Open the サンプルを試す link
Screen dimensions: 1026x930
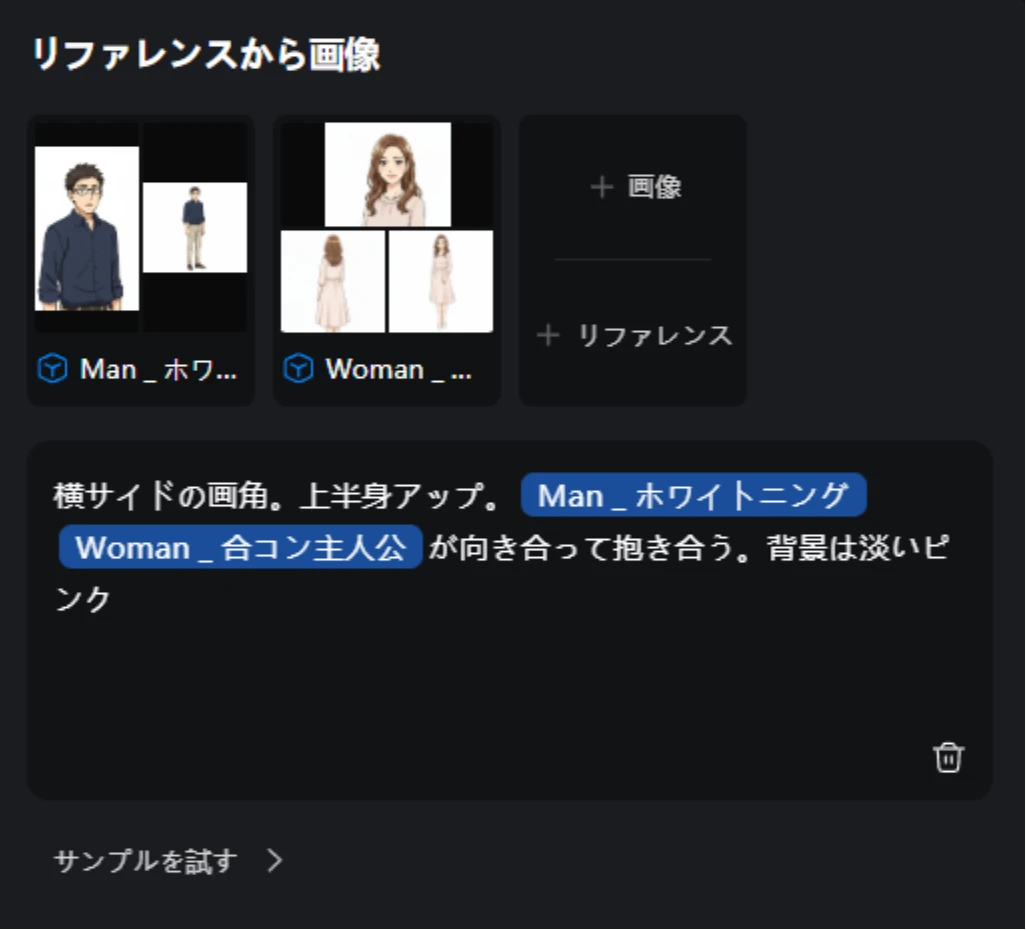pos(145,861)
